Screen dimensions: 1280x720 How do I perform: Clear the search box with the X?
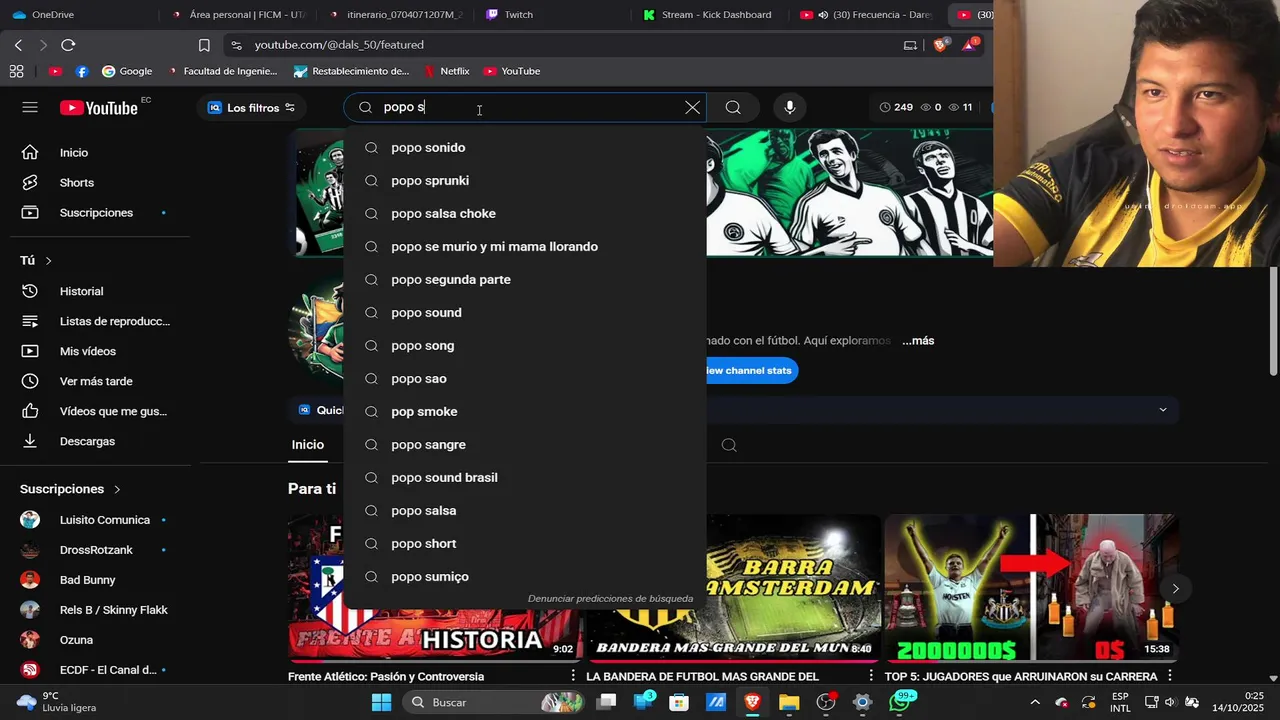point(692,107)
